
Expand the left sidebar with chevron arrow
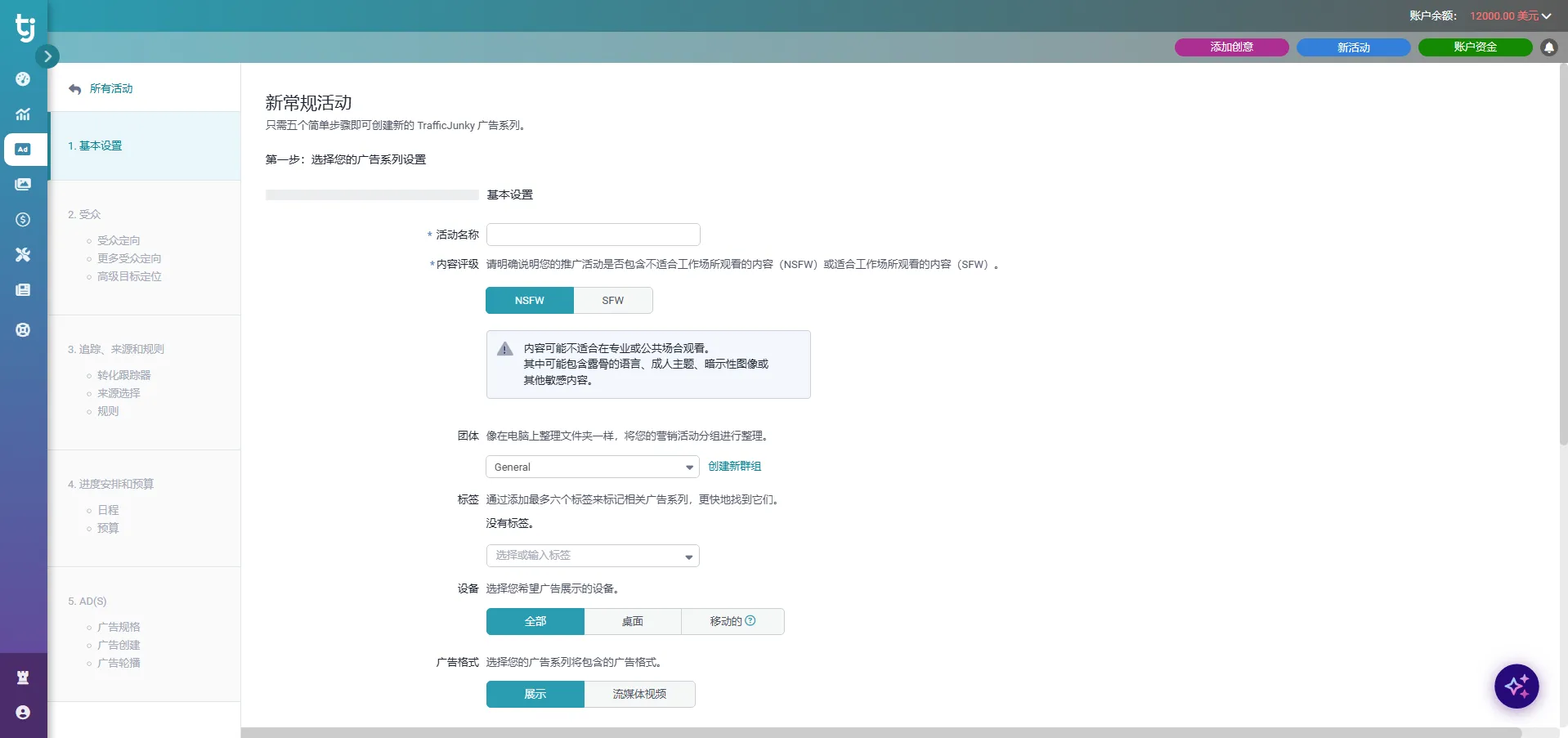click(47, 56)
